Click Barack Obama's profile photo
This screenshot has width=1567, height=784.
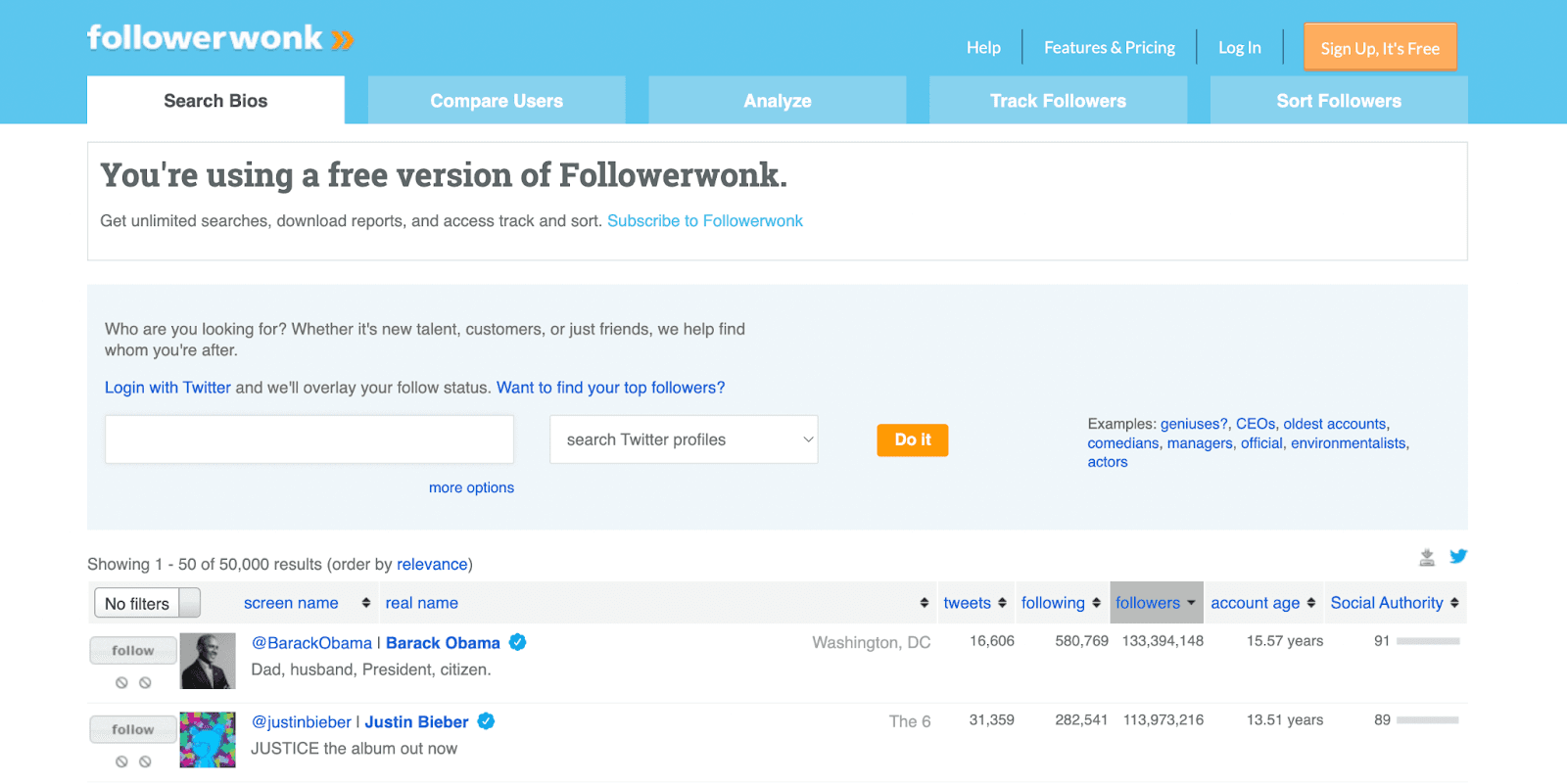click(208, 661)
